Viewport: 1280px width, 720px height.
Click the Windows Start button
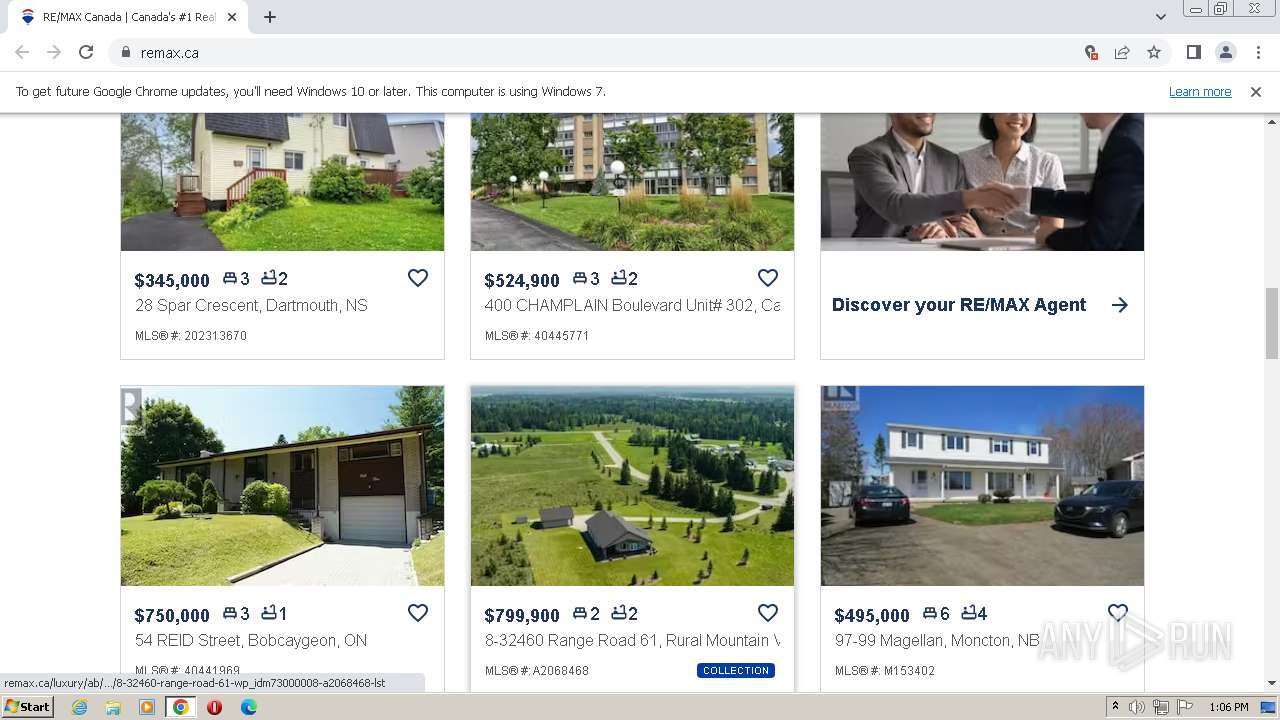pyautogui.click(x=28, y=707)
